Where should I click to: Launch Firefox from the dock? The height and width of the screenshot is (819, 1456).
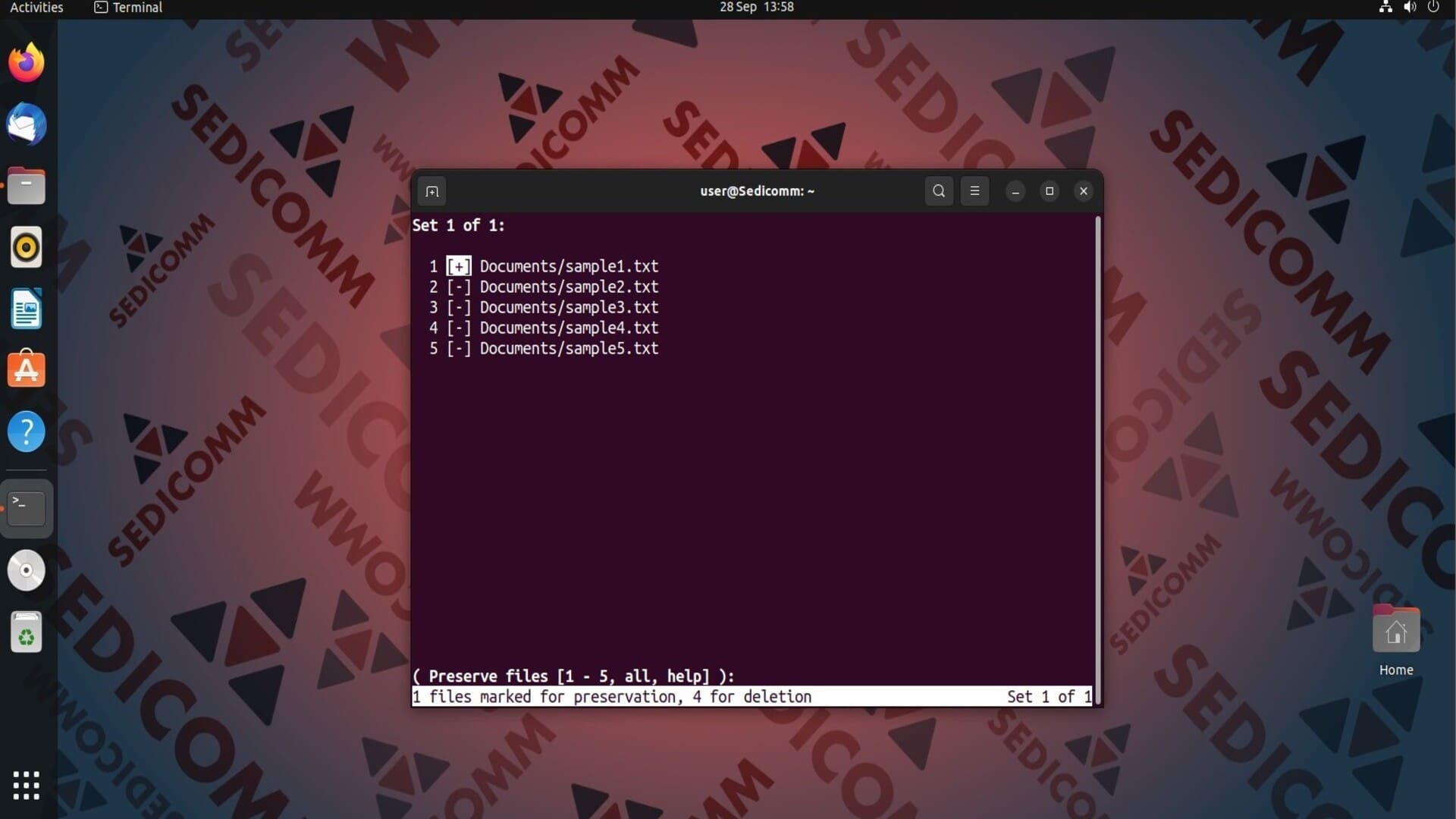[x=27, y=62]
